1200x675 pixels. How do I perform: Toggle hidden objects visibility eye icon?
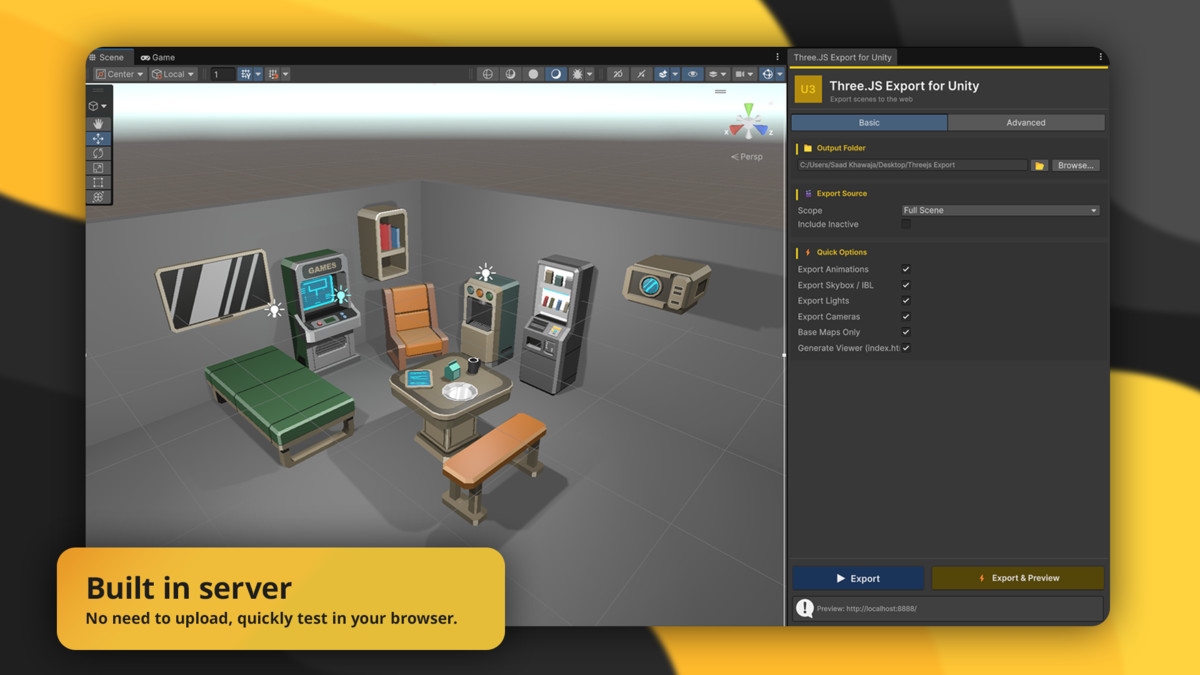pos(692,74)
